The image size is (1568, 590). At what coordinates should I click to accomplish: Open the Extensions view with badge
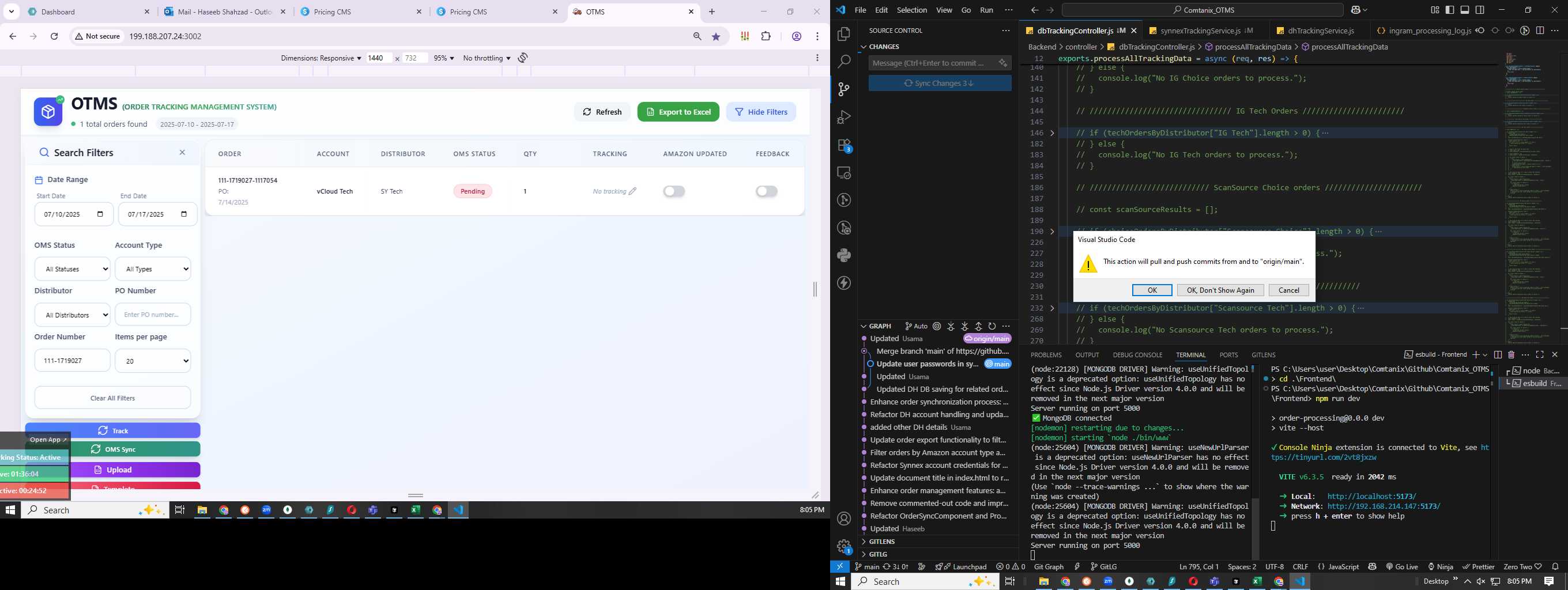point(843,145)
